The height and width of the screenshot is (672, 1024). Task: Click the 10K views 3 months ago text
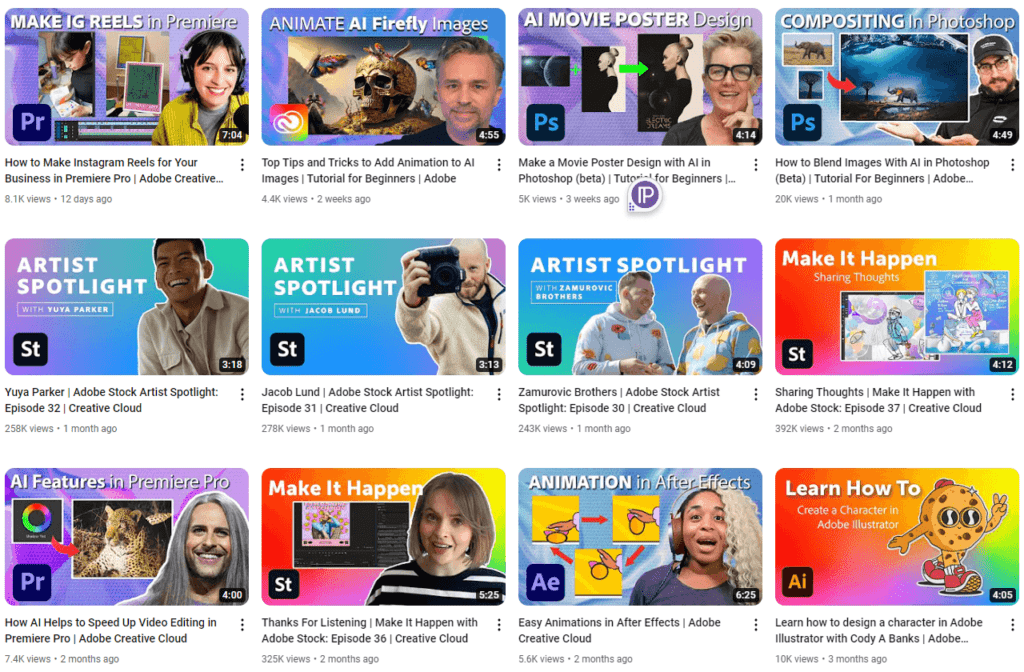point(831,660)
